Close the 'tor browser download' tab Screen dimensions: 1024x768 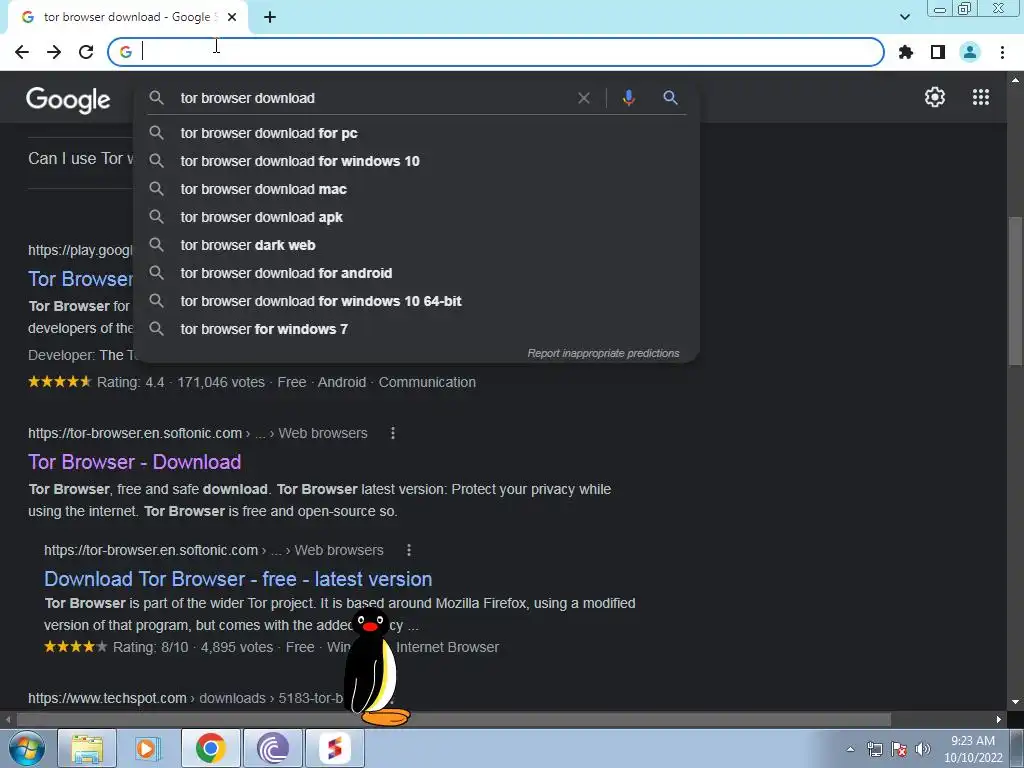[x=232, y=18]
